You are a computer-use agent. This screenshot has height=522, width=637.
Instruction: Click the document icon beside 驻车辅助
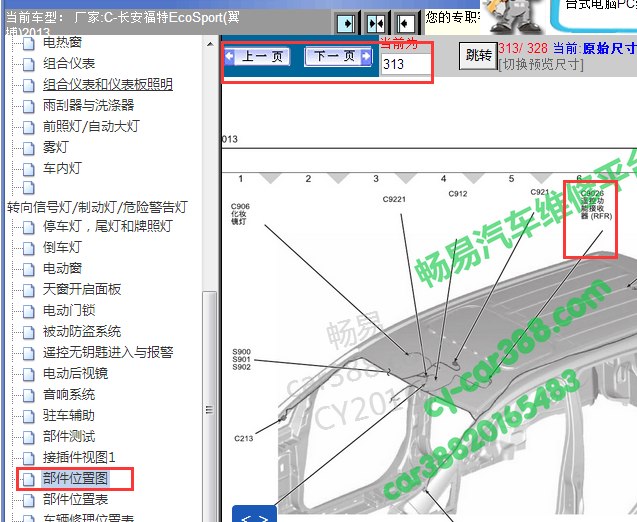pos(28,416)
